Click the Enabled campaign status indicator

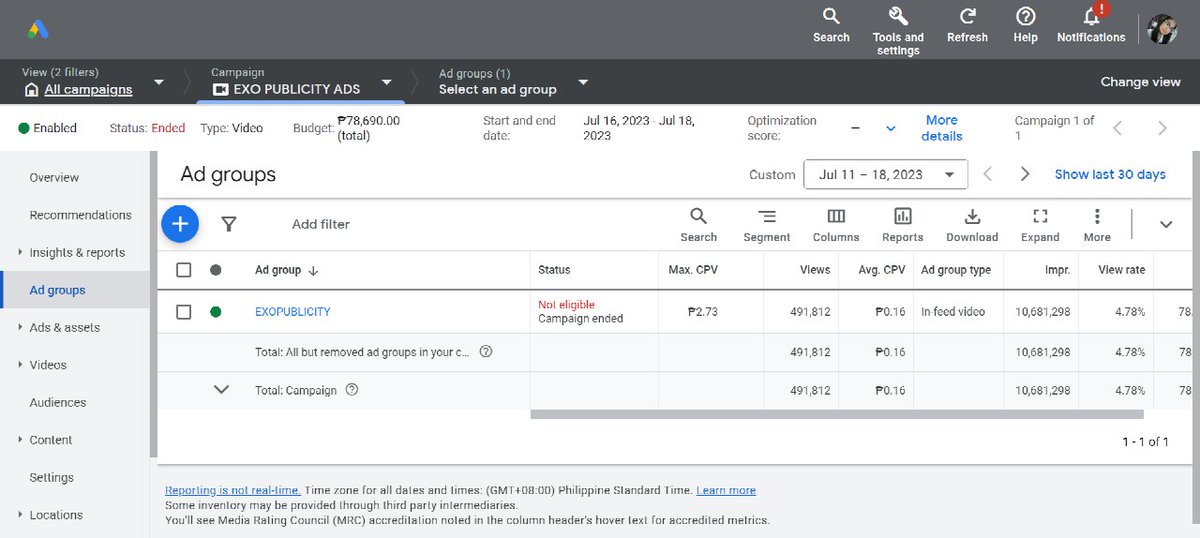click(47, 128)
